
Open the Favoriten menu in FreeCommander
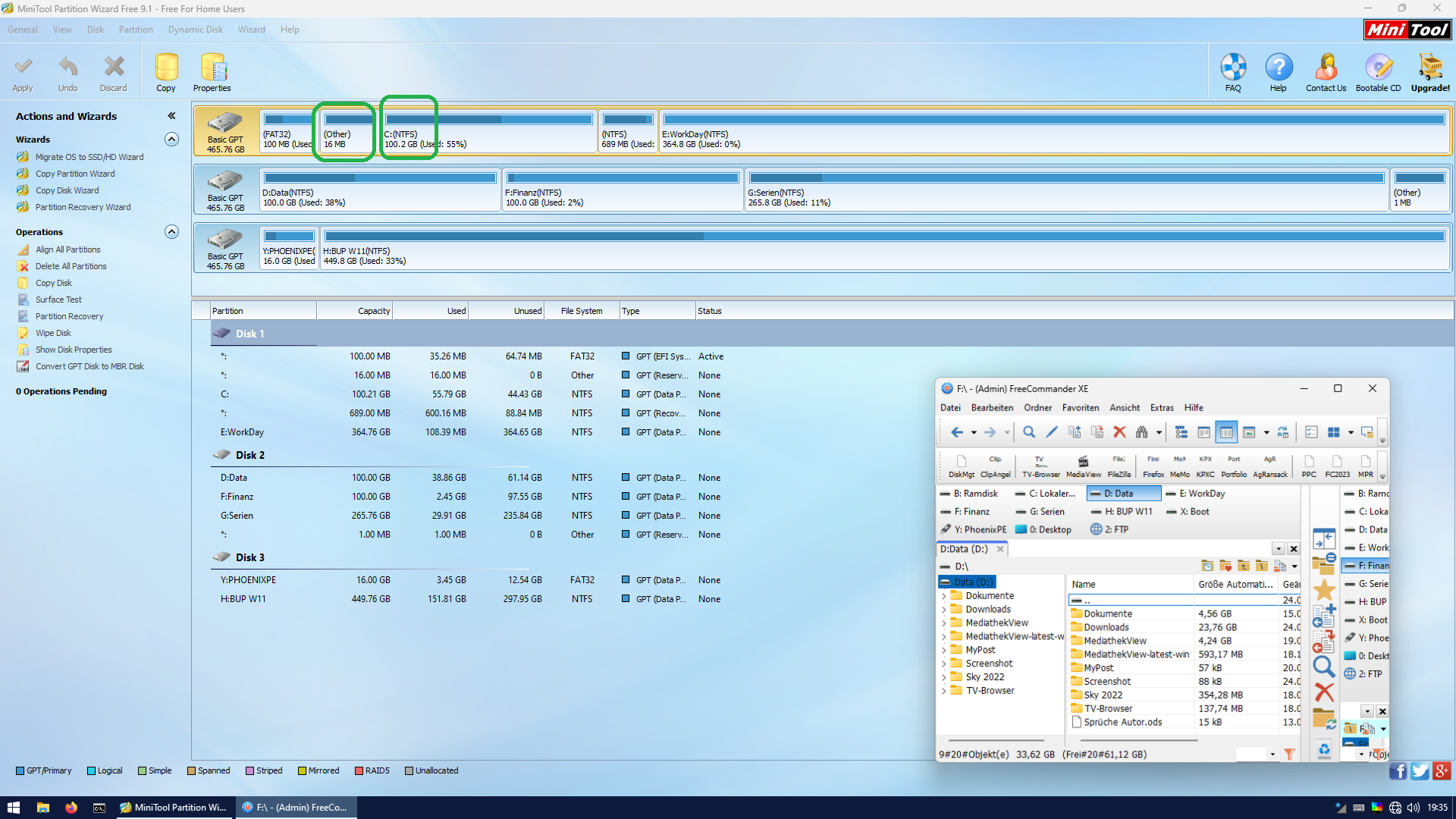pos(1080,408)
